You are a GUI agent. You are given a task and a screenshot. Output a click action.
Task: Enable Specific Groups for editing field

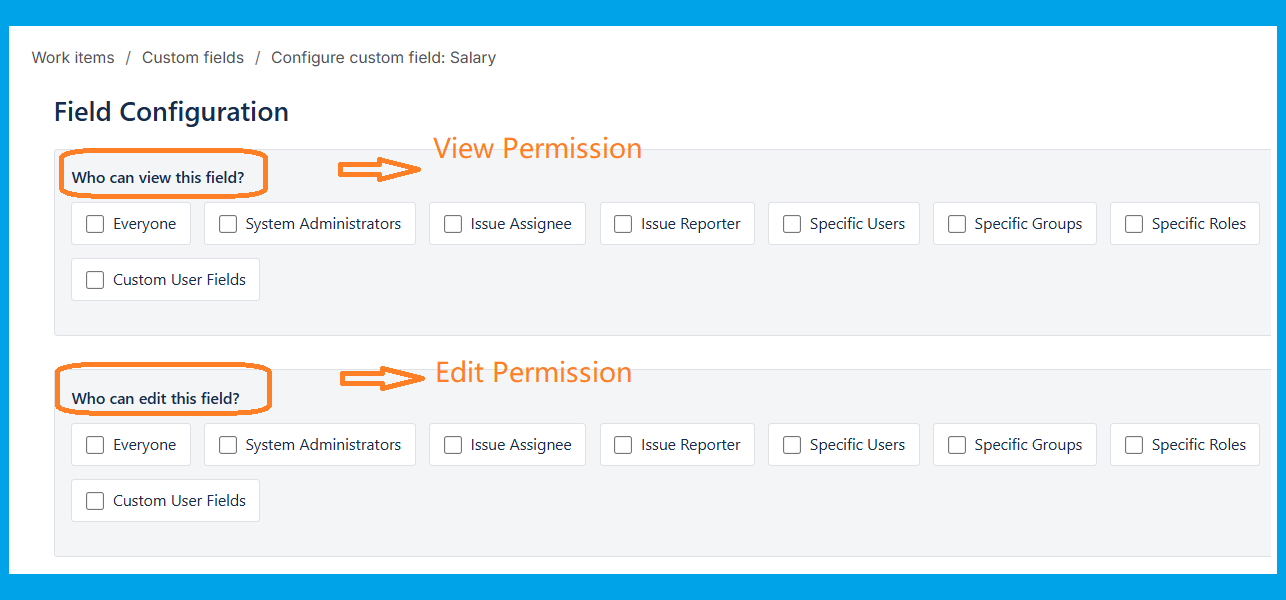click(957, 446)
